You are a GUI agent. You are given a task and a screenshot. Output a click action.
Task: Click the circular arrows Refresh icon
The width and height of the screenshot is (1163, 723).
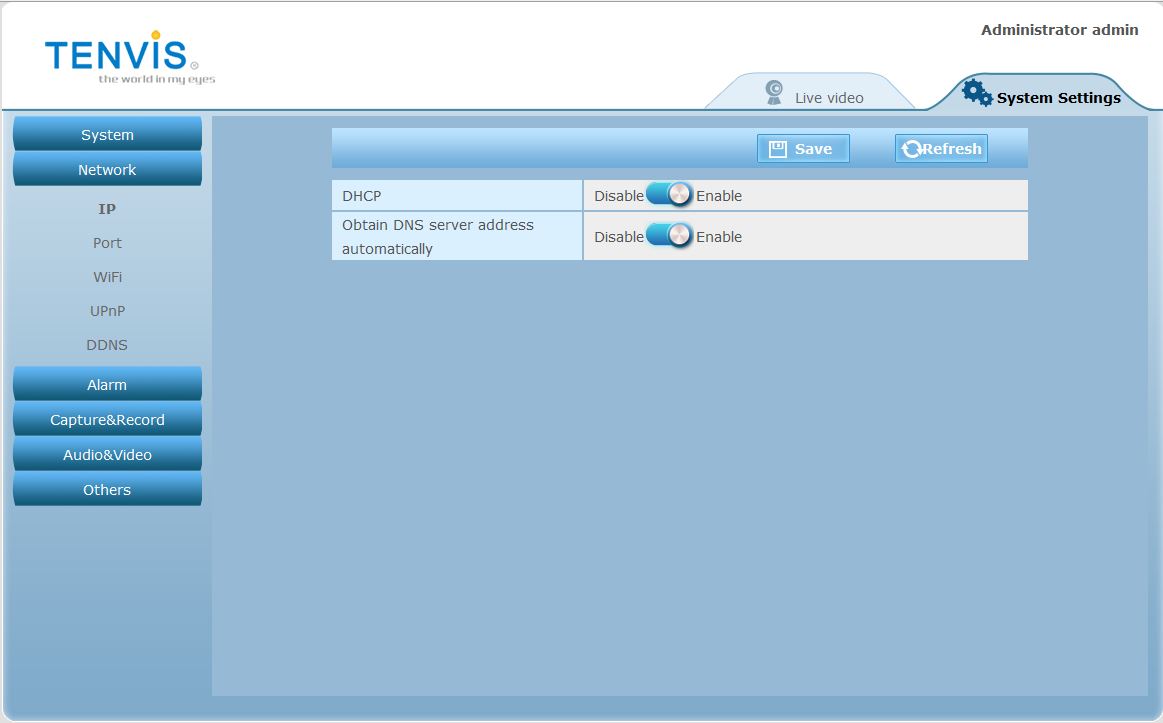coord(911,149)
